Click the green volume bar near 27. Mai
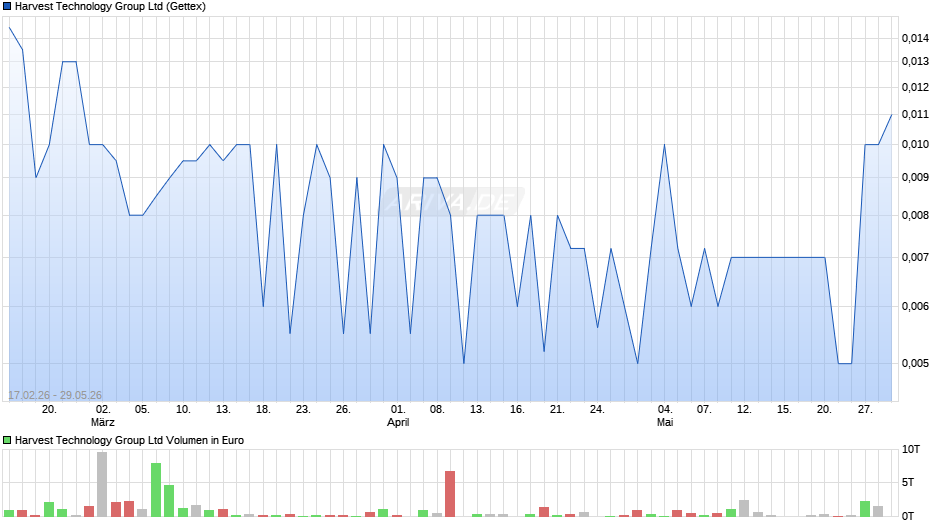The height and width of the screenshot is (526, 940). tap(865, 509)
